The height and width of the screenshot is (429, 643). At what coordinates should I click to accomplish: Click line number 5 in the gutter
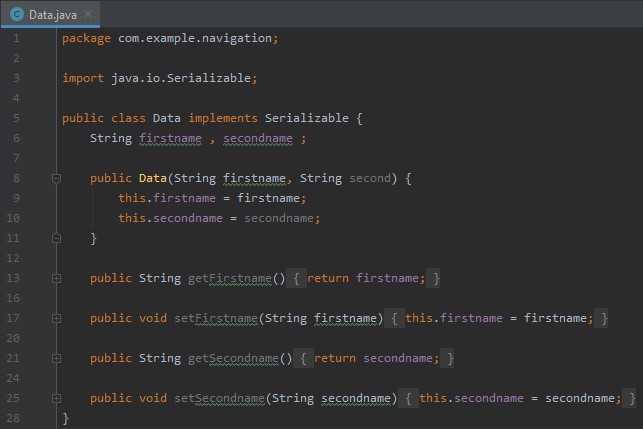(16, 118)
